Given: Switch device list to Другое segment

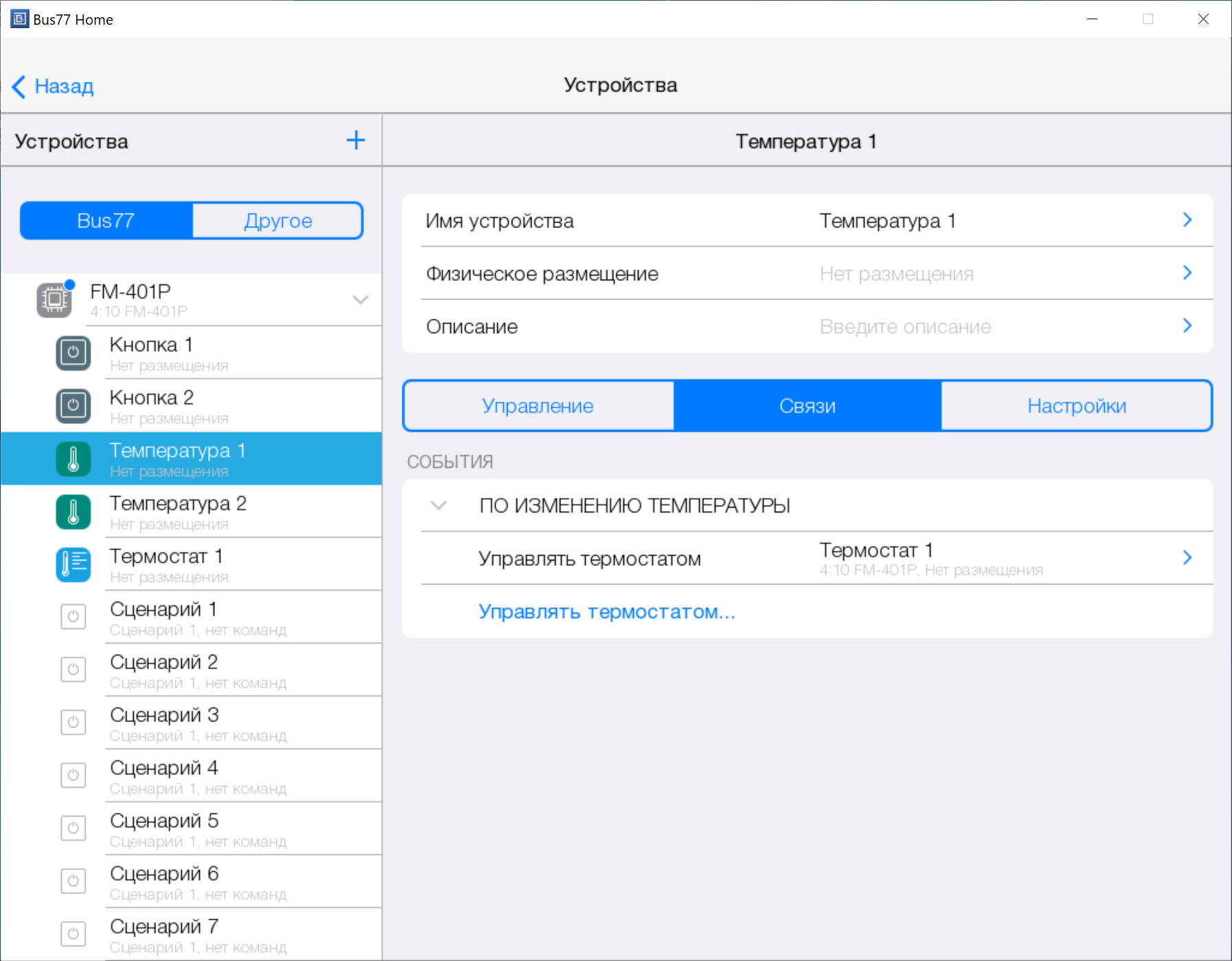Looking at the screenshot, I should point(277,221).
